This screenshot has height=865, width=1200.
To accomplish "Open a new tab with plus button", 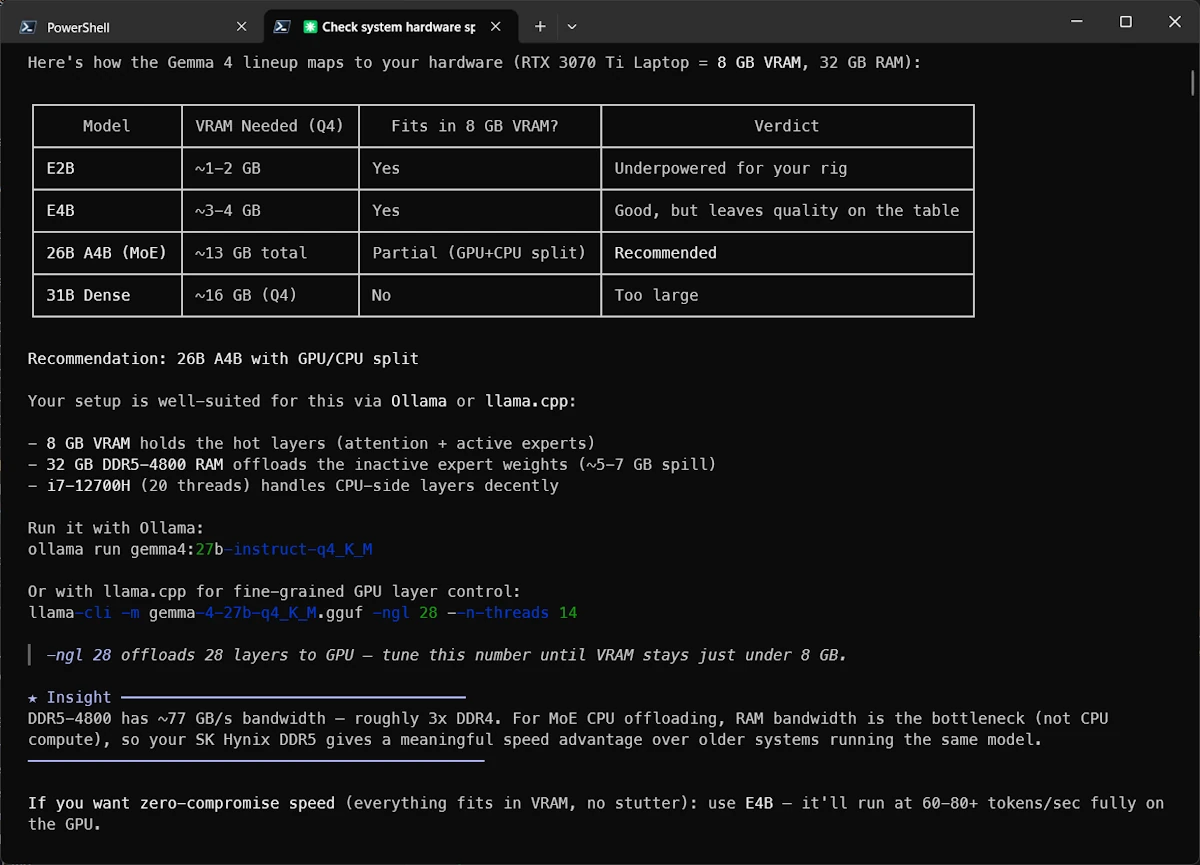I will tap(540, 27).
